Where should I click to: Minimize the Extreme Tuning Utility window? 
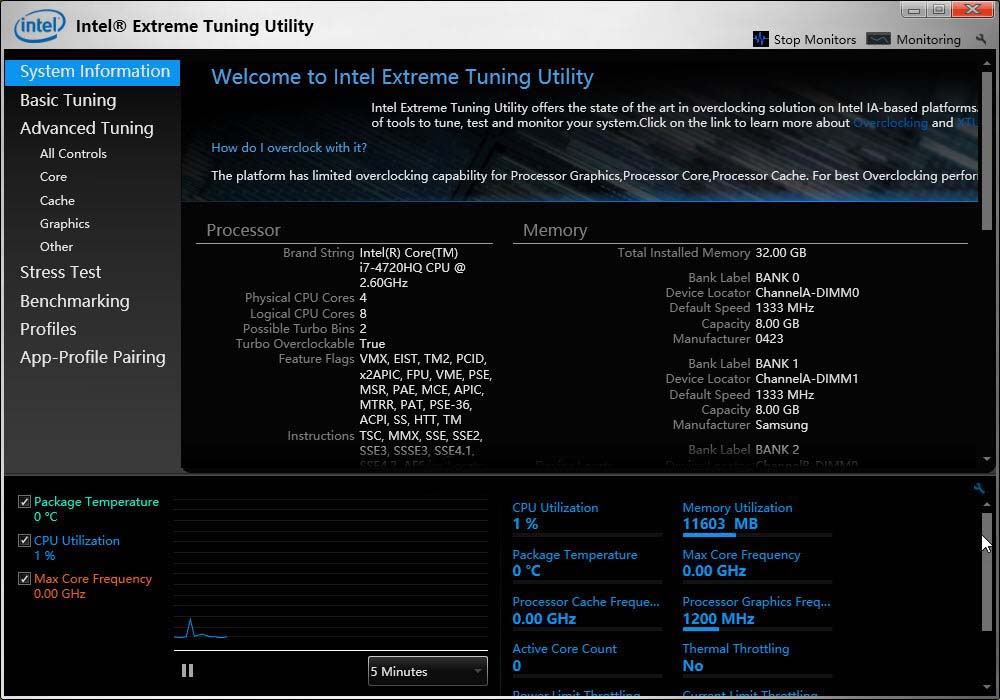click(914, 10)
